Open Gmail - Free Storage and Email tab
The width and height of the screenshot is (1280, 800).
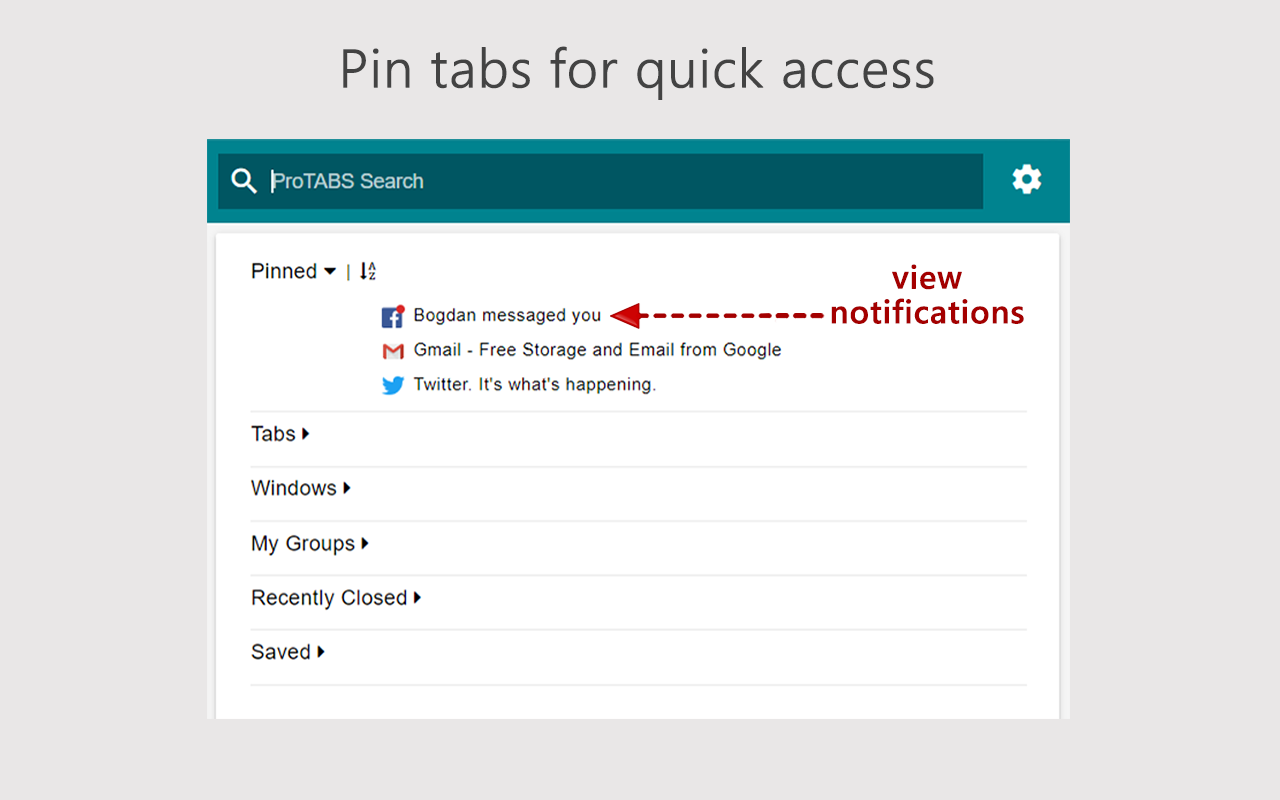pos(597,350)
